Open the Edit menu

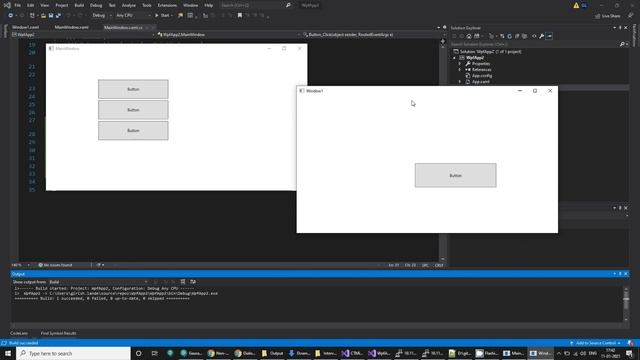point(31,5)
